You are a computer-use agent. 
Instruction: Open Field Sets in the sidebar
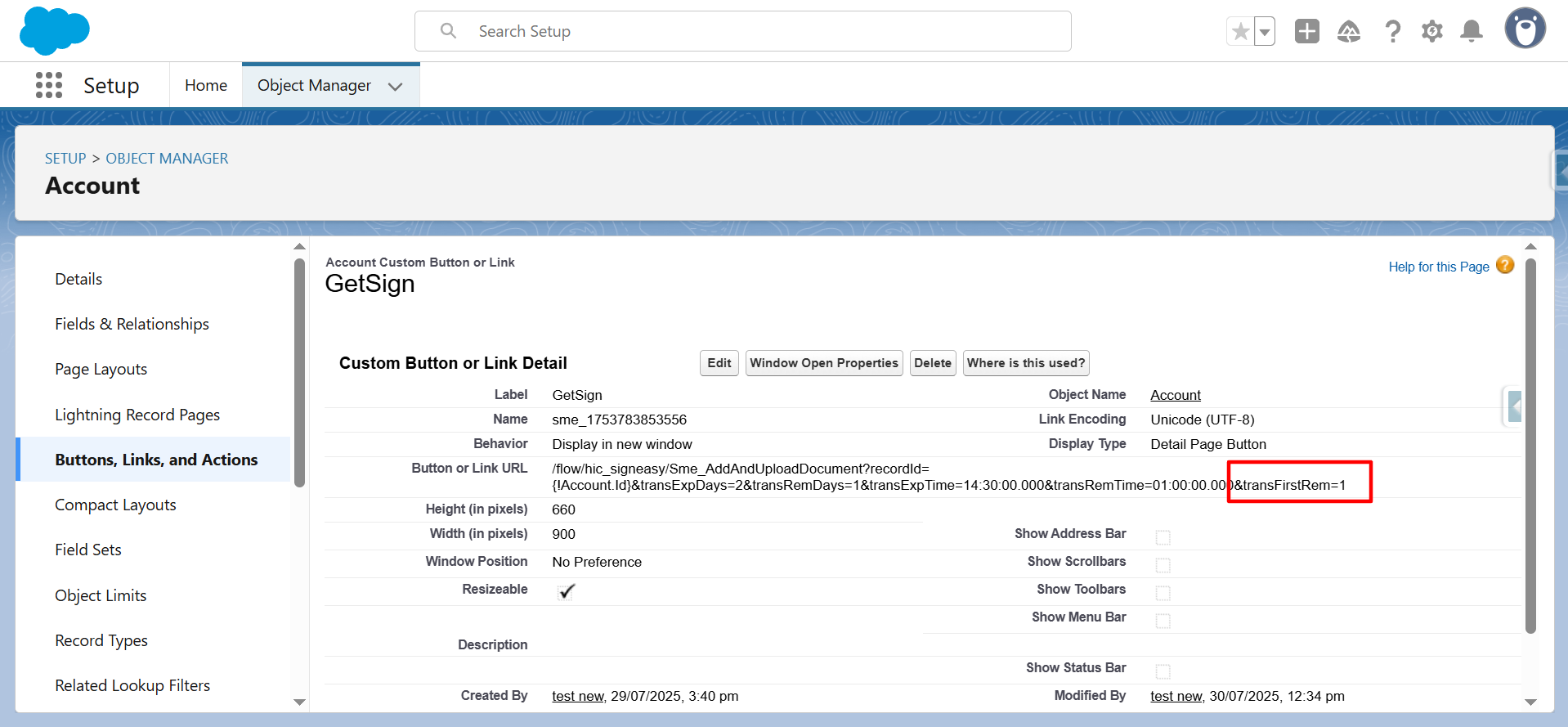tap(87, 550)
